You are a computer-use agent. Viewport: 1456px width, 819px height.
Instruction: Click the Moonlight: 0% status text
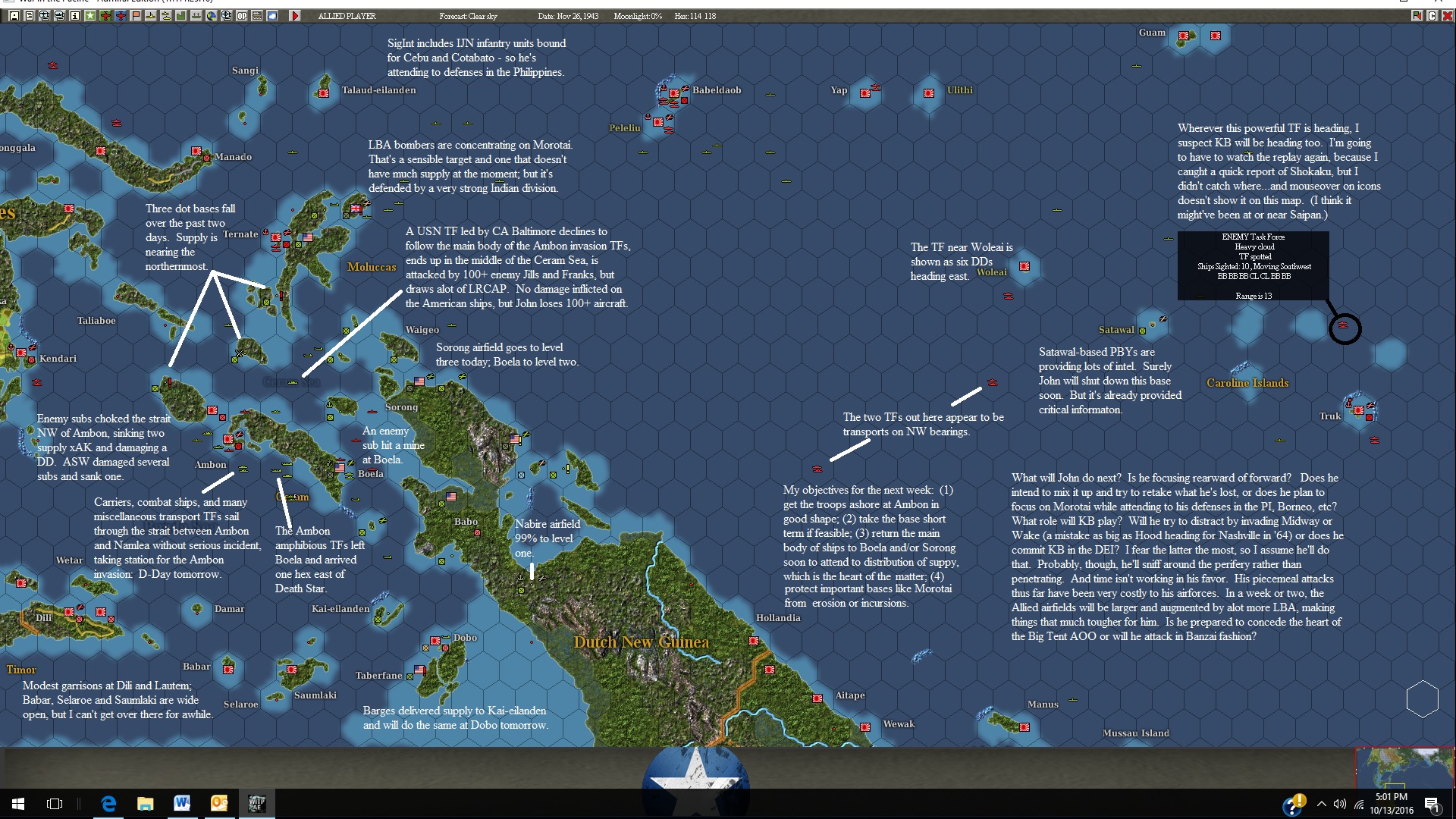click(x=638, y=16)
